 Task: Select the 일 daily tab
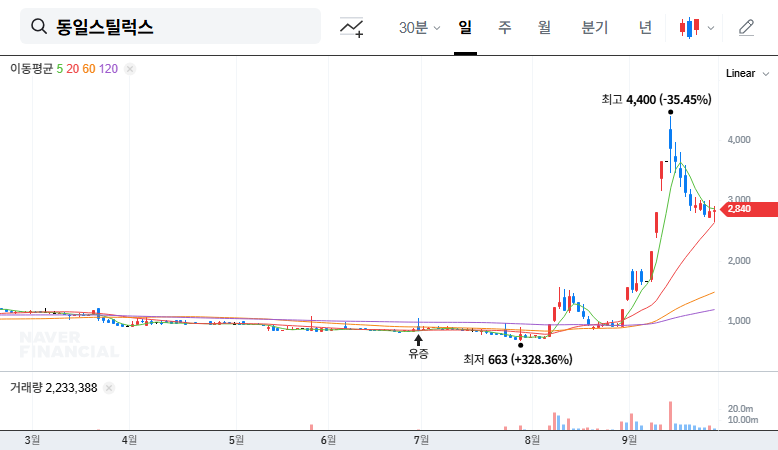click(x=465, y=27)
